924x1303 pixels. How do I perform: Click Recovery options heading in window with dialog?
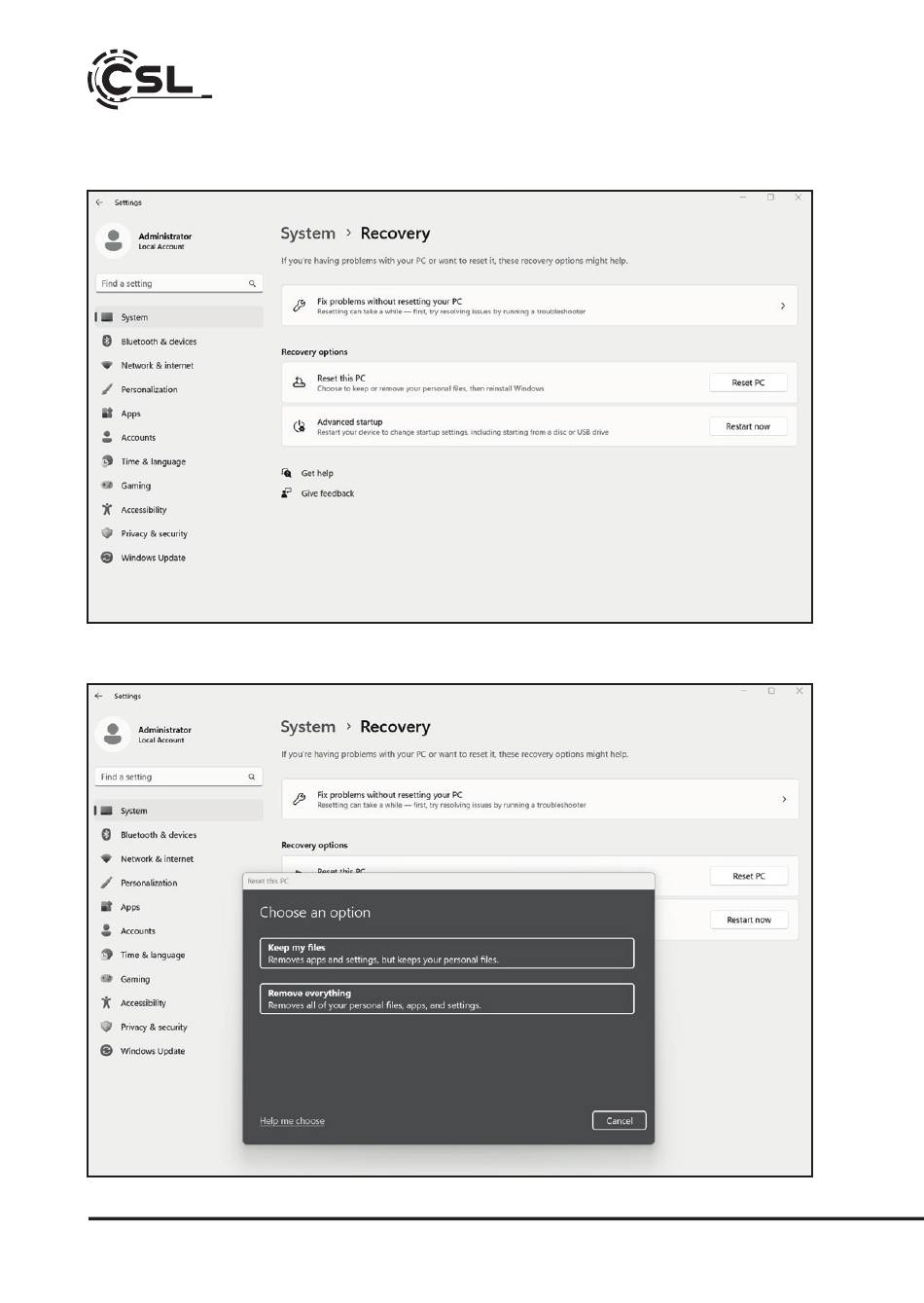tap(314, 846)
